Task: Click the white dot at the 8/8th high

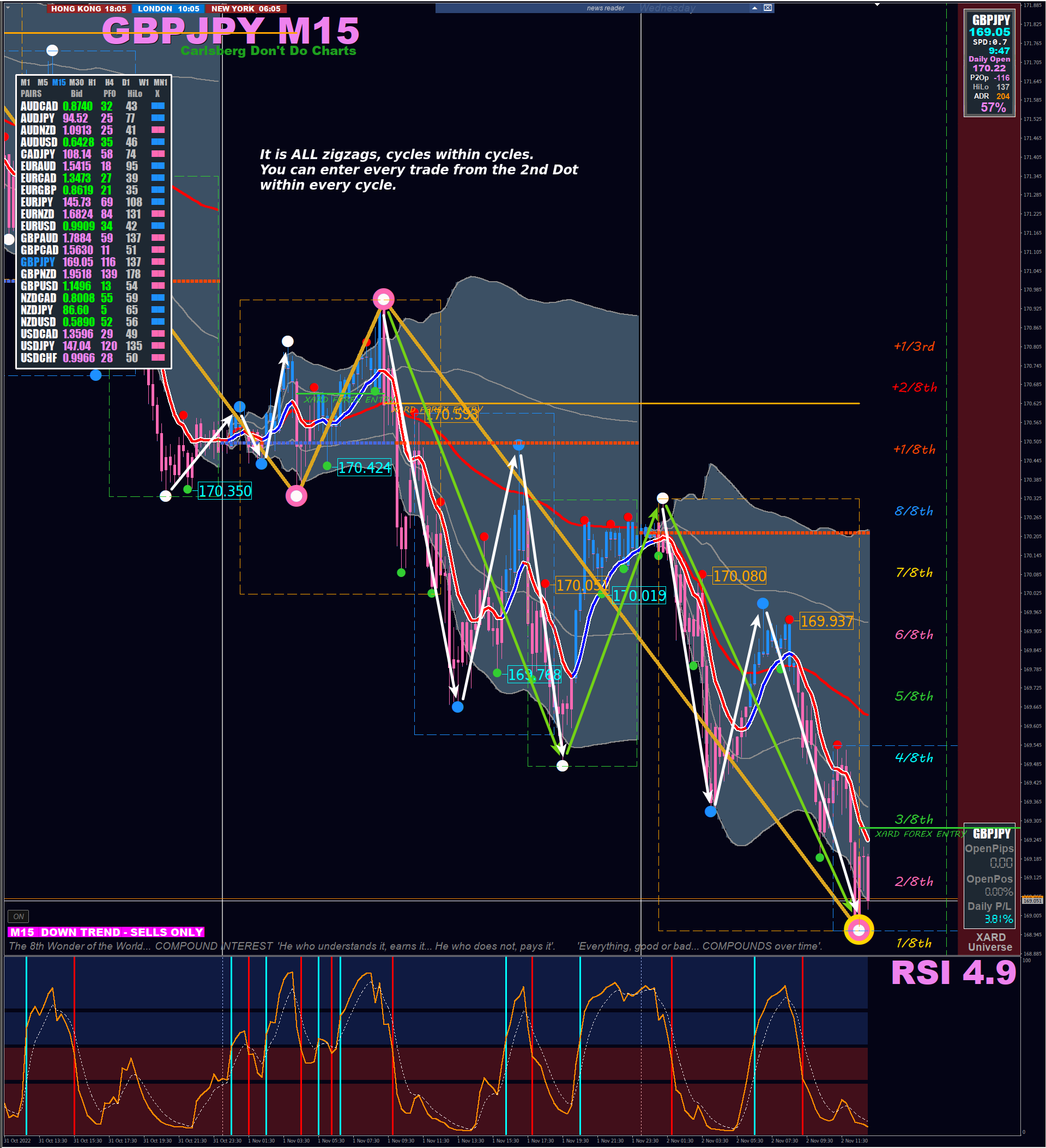Action: point(662,498)
